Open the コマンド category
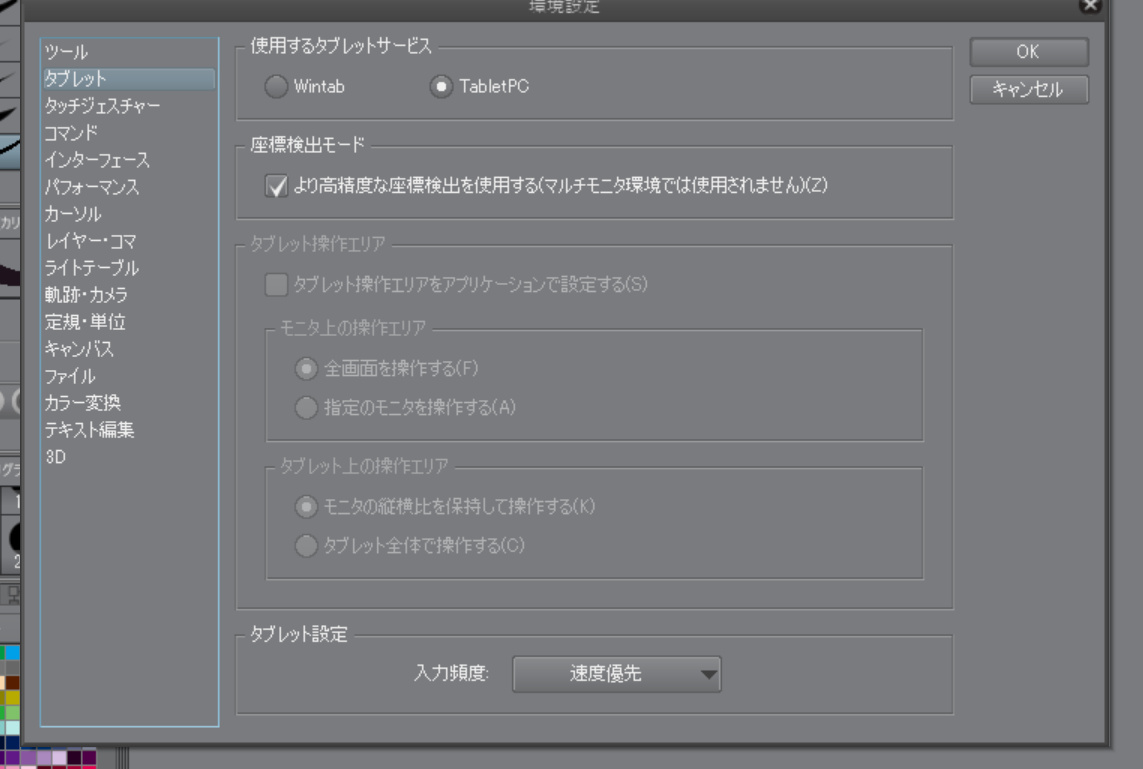The height and width of the screenshot is (769, 1143). tap(129, 133)
